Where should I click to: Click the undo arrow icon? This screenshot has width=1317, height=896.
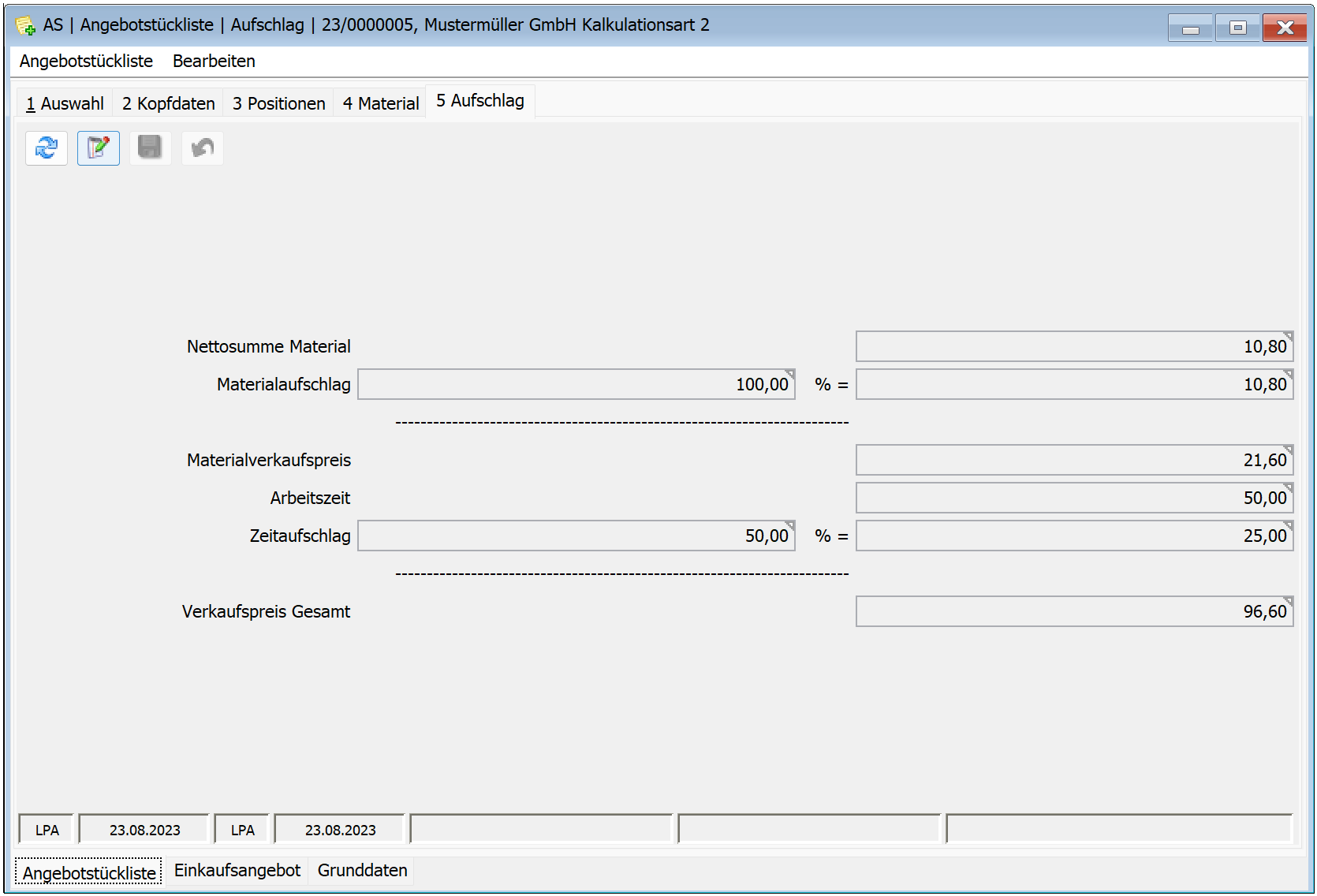203,148
